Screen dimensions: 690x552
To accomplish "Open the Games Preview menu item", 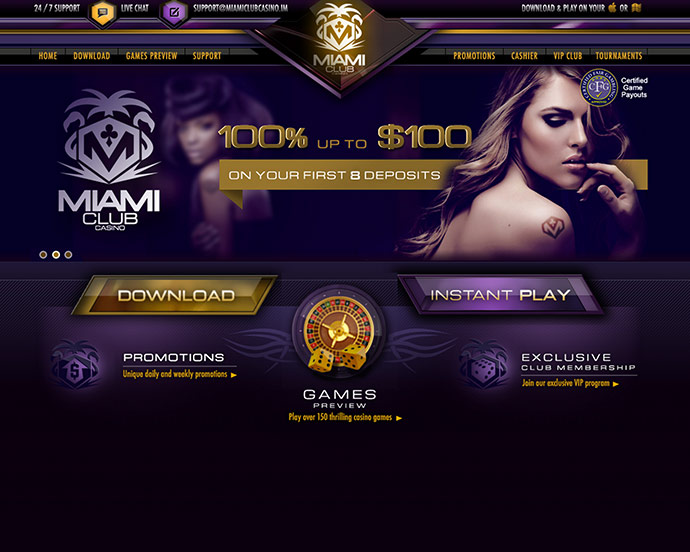I will (151, 56).
